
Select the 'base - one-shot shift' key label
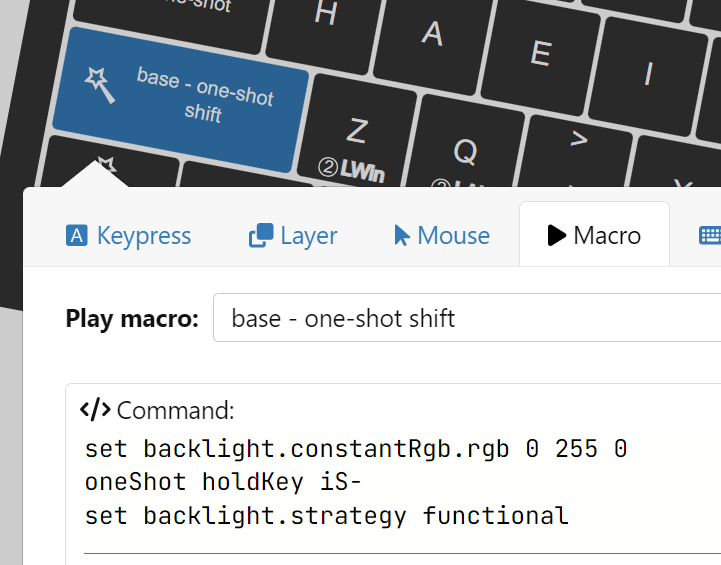point(205,95)
